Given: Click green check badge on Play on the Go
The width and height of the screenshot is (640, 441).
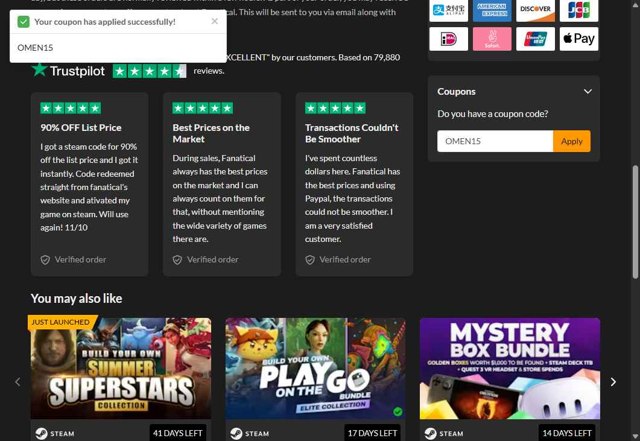Looking at the screenshot, I should [398, 412].
